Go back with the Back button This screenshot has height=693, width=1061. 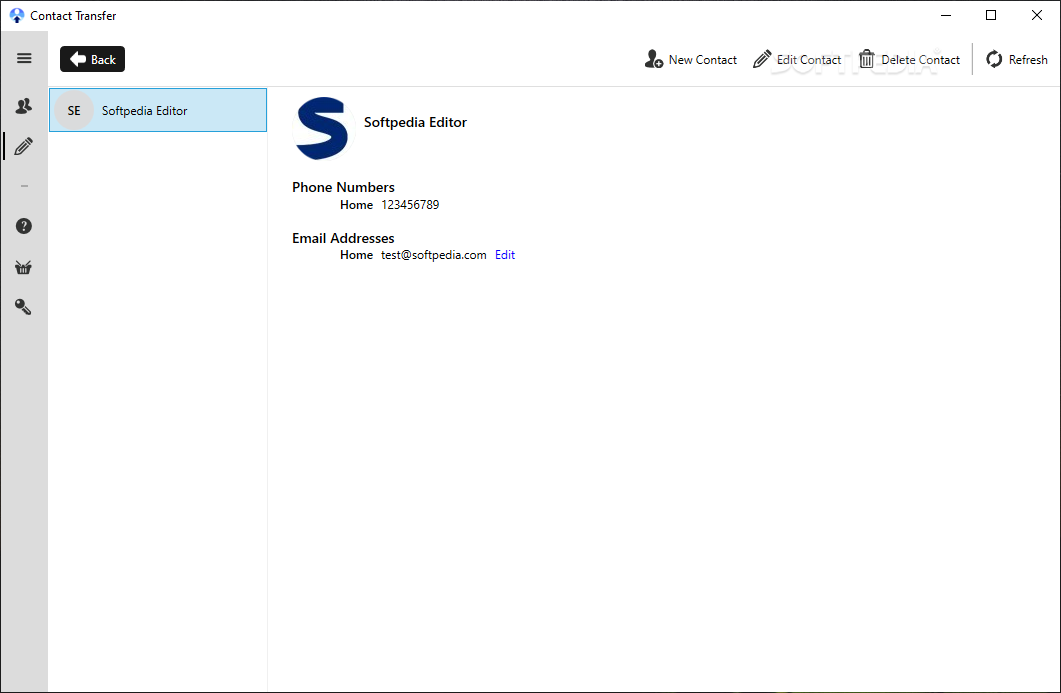93,59
